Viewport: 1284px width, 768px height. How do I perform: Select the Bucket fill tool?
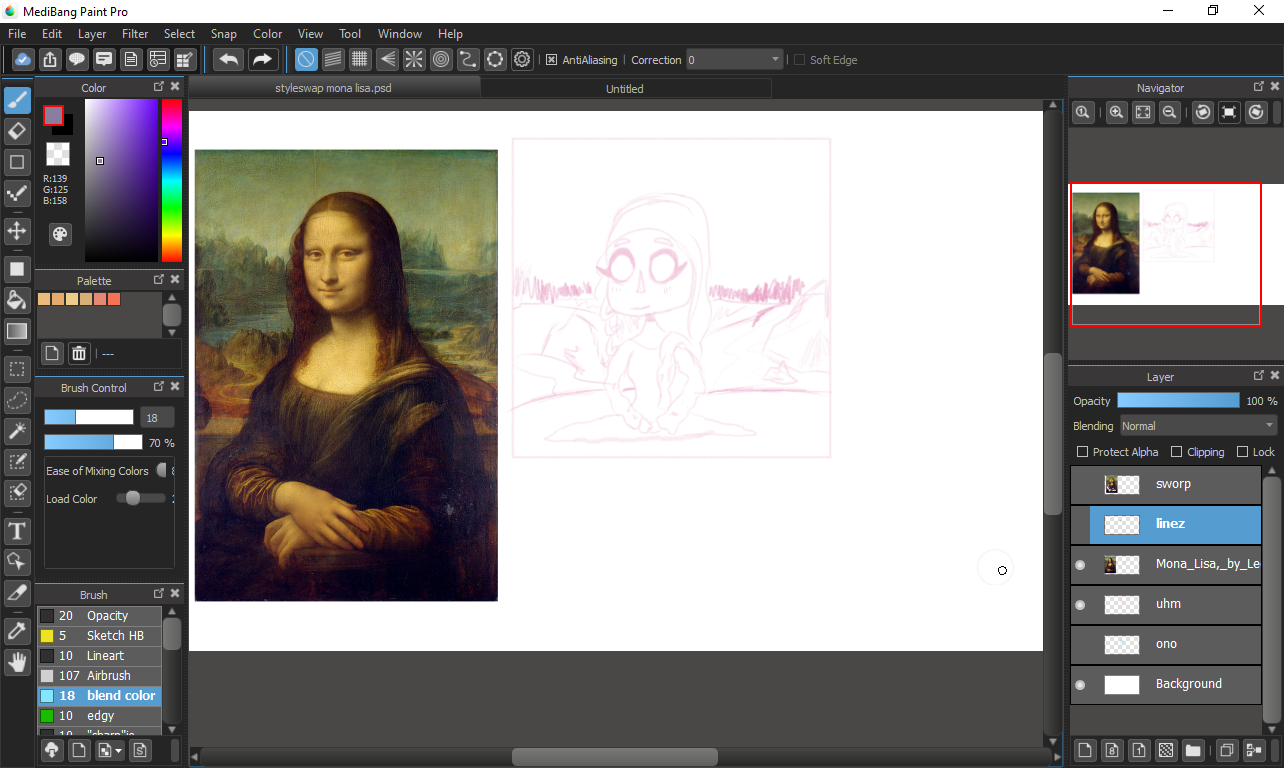17,300
